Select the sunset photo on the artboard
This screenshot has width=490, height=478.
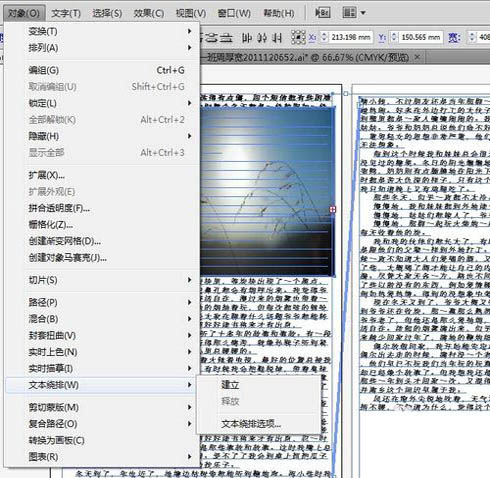click(267, 192)
